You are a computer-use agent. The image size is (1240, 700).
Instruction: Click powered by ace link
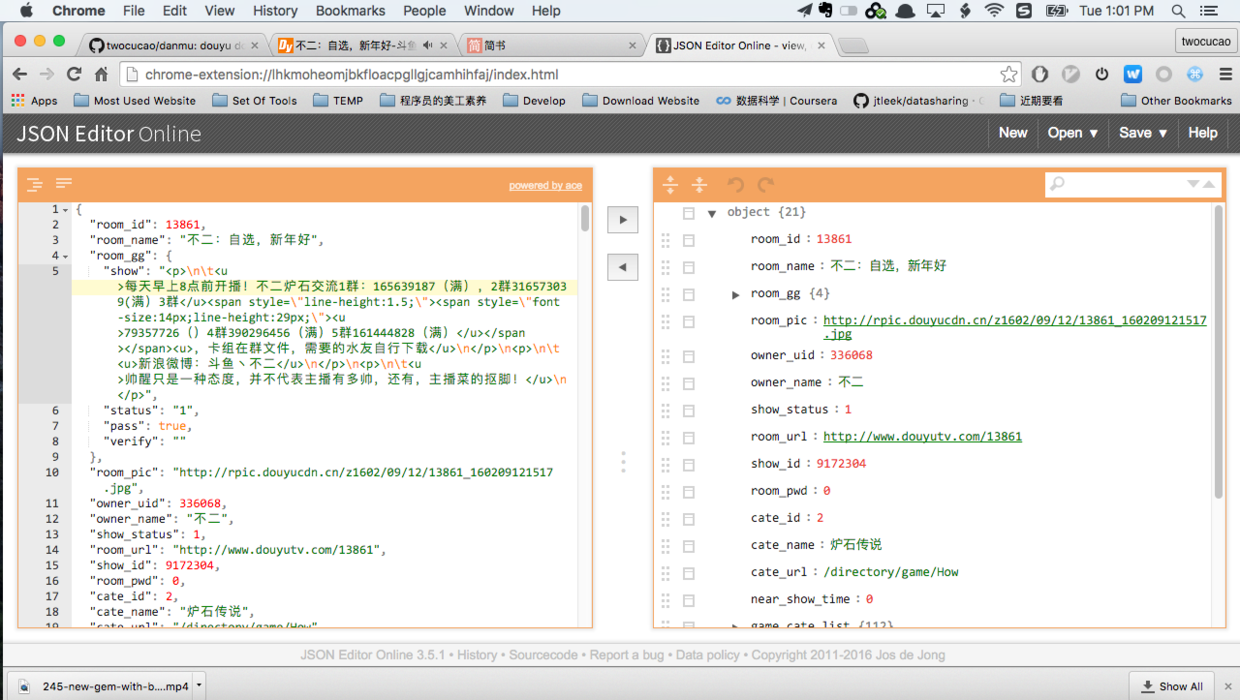pos(545,186)
